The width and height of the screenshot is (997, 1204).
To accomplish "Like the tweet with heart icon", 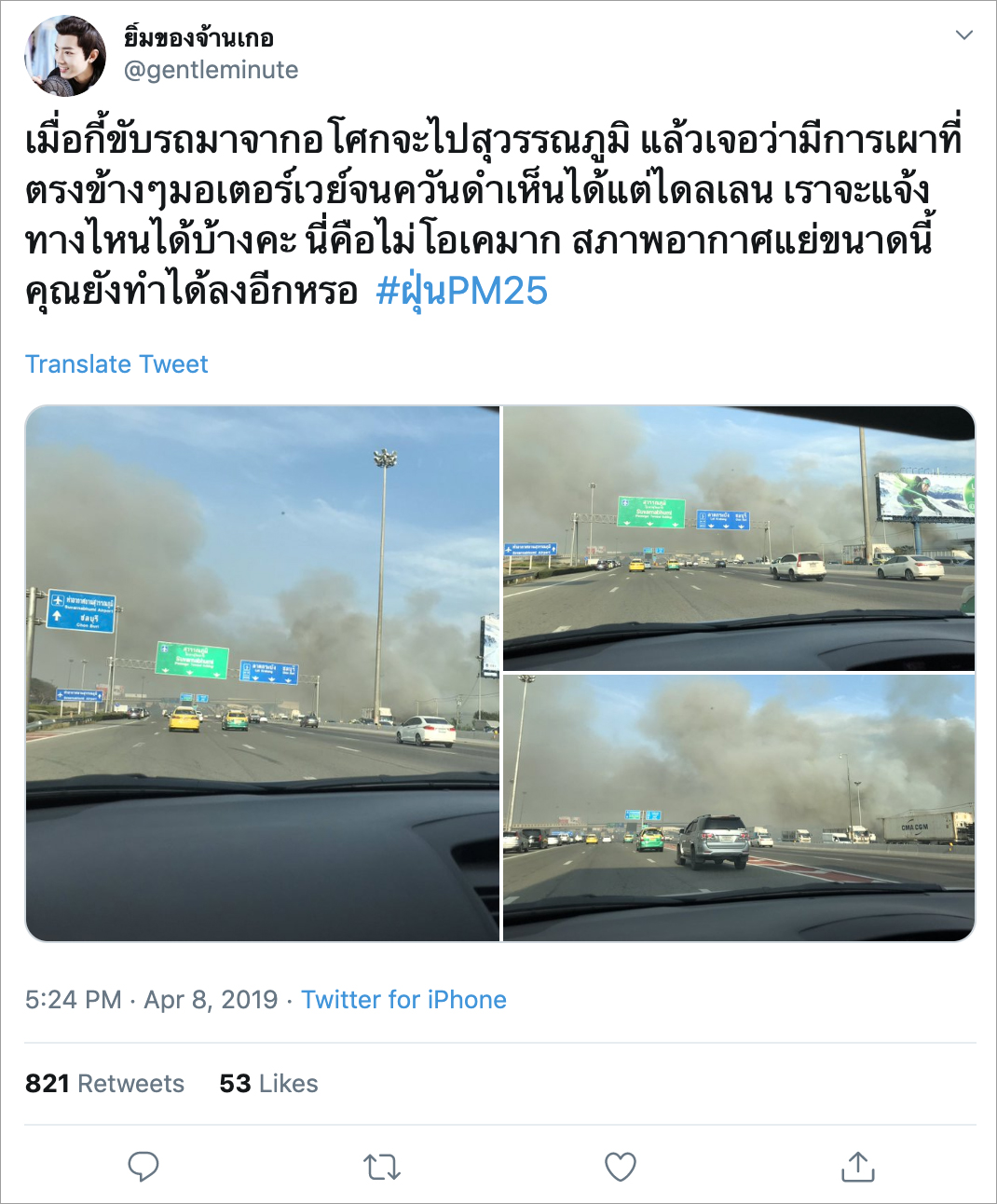I will coord(621,1167).
